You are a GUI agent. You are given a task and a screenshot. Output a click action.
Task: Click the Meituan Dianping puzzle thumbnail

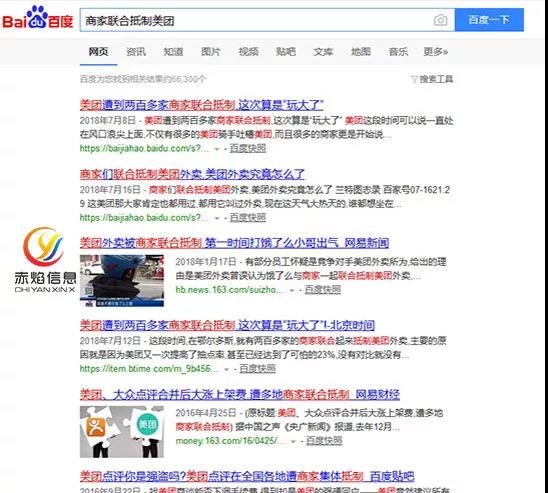tap(122, 432)
